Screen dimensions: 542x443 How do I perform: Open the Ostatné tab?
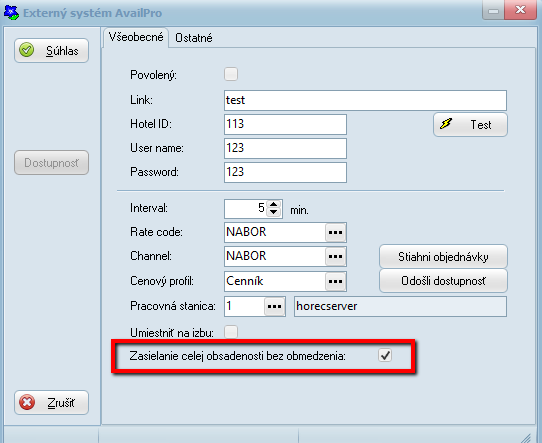(x=194, y=38)
